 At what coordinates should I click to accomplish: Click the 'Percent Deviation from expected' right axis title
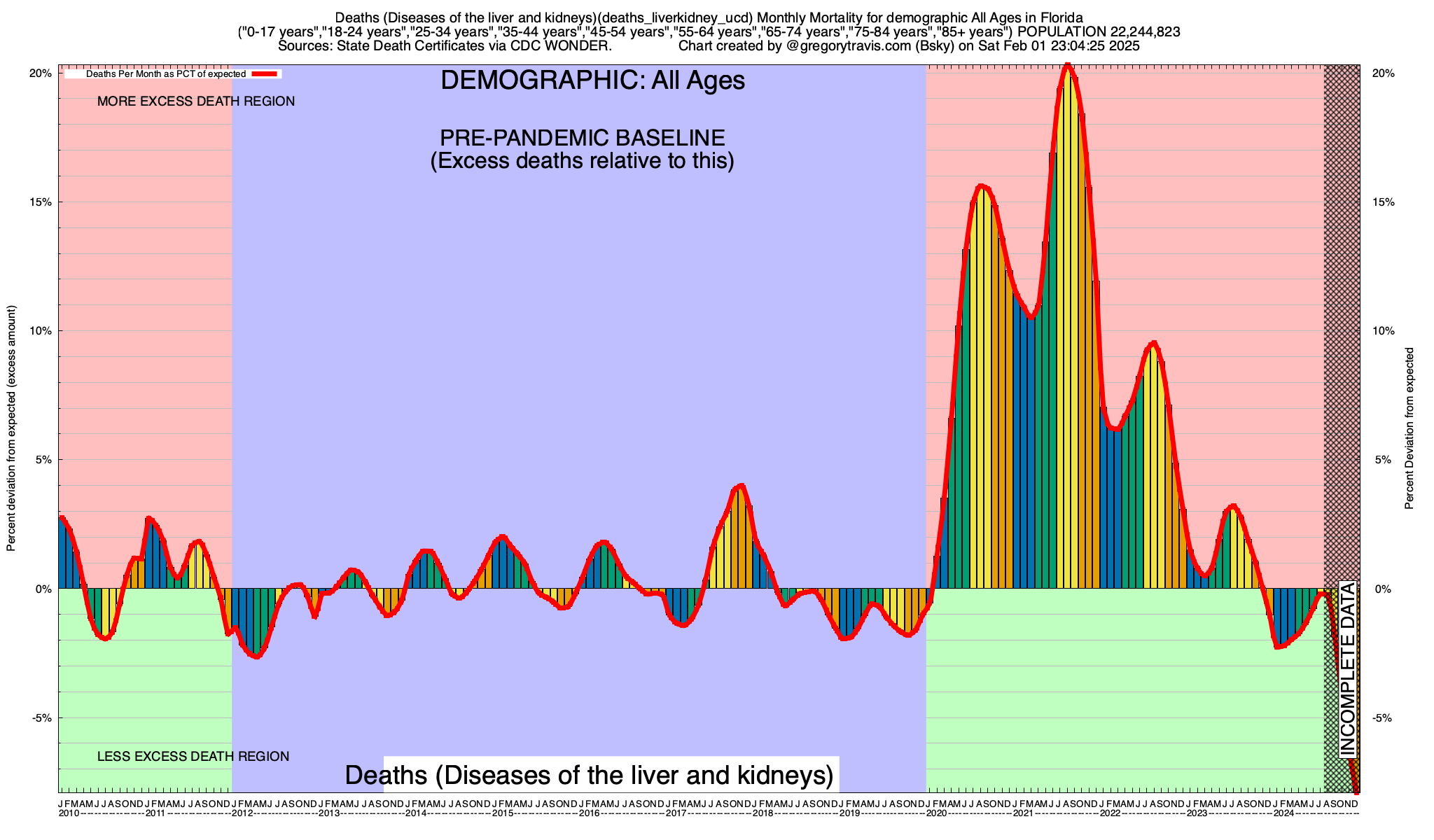1409,428
